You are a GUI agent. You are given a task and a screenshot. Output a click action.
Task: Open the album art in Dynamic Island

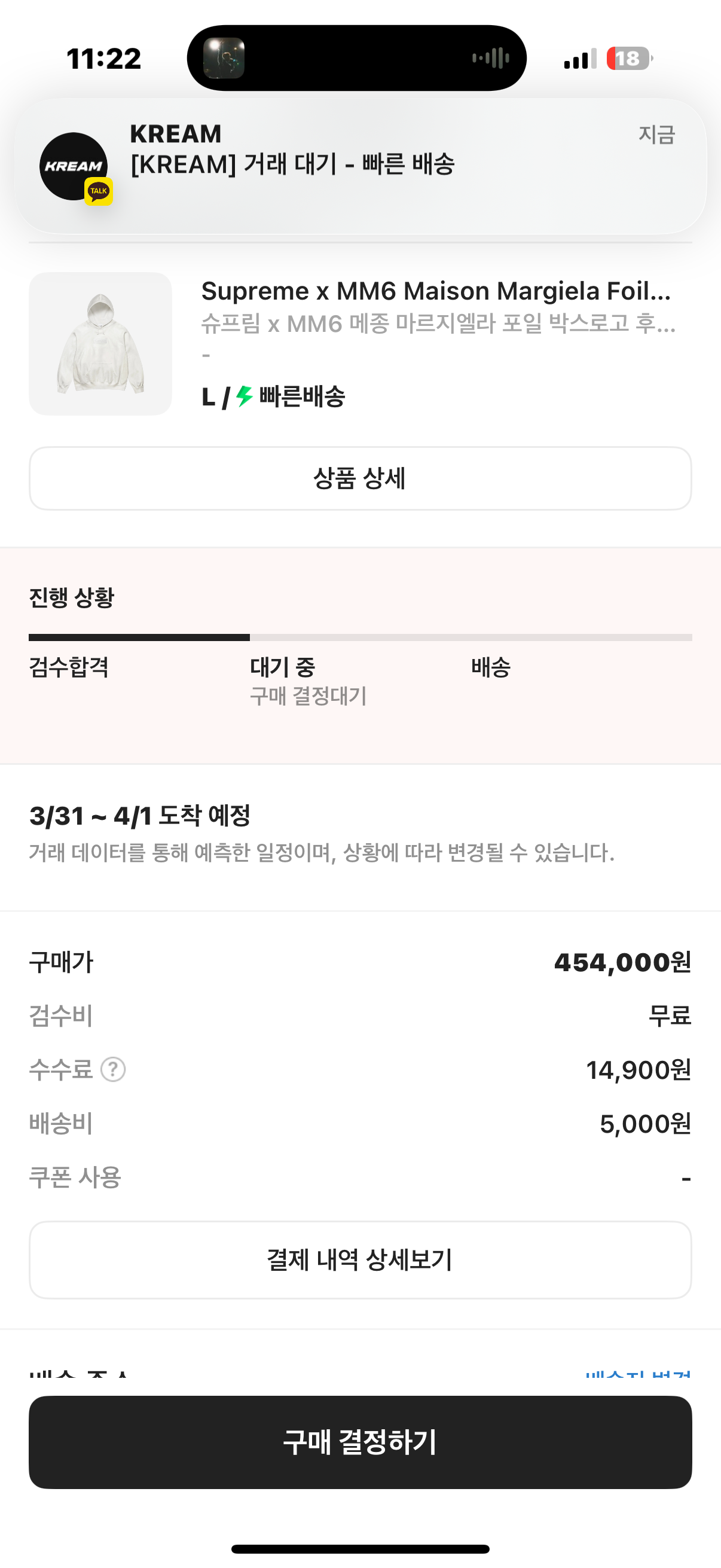click(224, 59)
